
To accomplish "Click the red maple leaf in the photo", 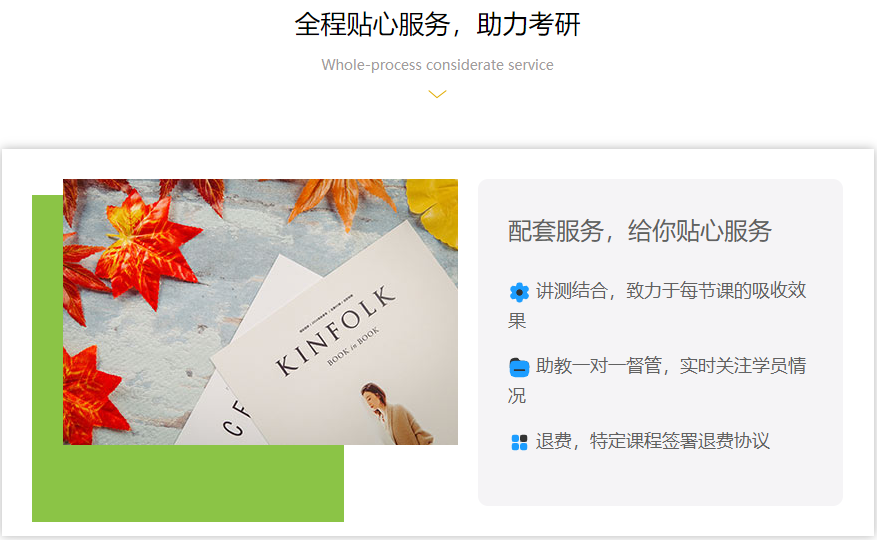I will pos(145,246).
